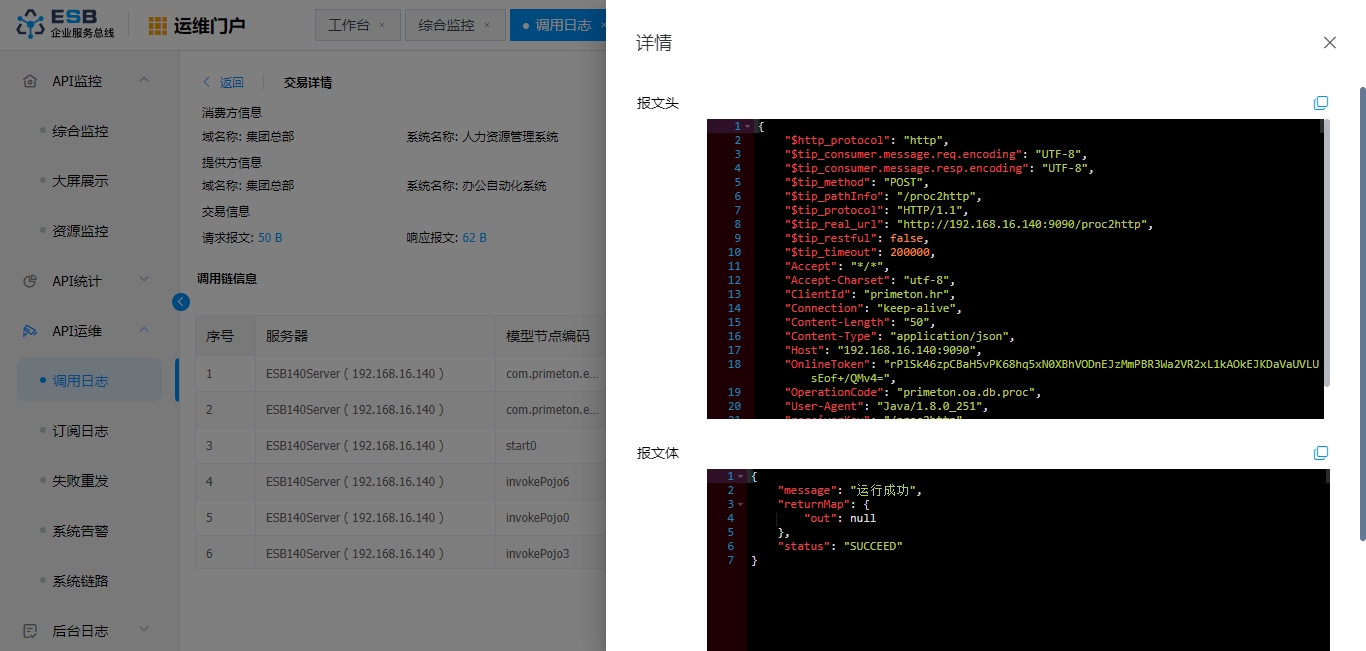The width and height of the screenshot is (1366, 651).
Task: Open the 运维门户 grid icon
Action: tap(158, 26)
